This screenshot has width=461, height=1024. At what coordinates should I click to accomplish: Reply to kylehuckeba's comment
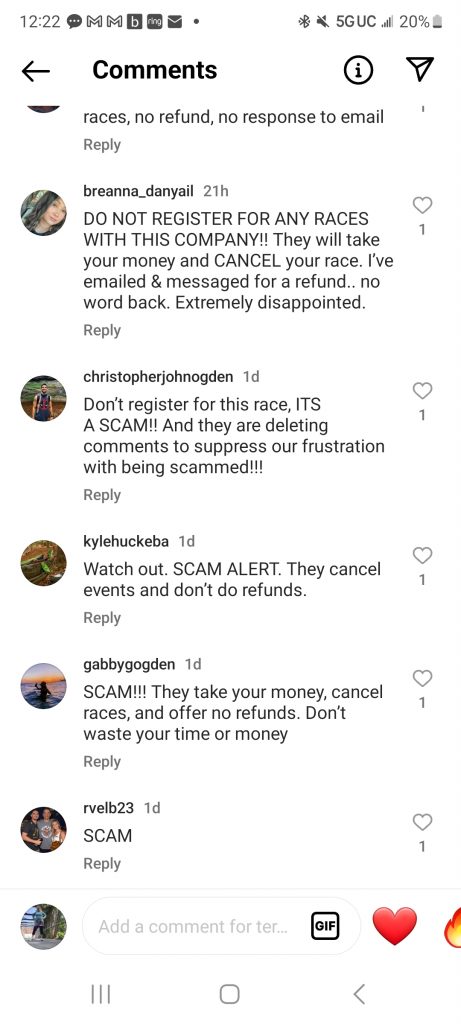102,618
